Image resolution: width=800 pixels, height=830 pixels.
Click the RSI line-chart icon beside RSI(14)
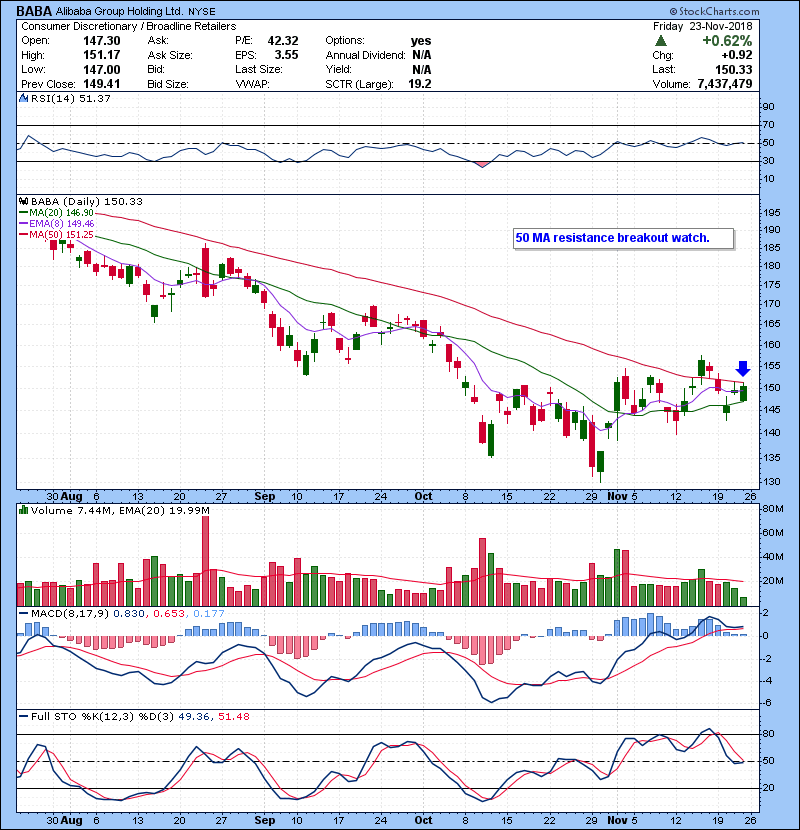pyautogui.click(x=23, y=98)
